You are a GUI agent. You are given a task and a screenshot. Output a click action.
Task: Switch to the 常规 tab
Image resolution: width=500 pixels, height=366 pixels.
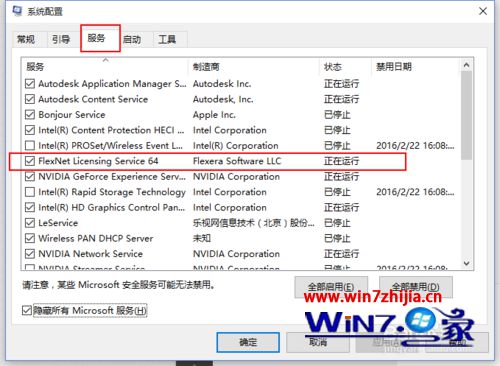tap(26, 39)
